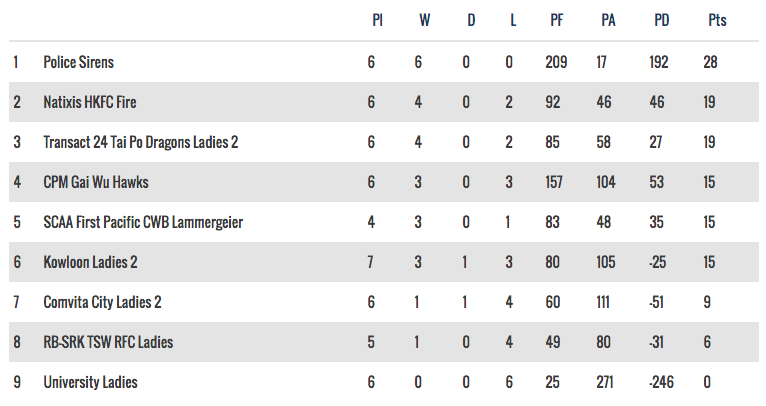The image size is (766, 406).
Task: Sort standings by PD header
Action: 661,20
